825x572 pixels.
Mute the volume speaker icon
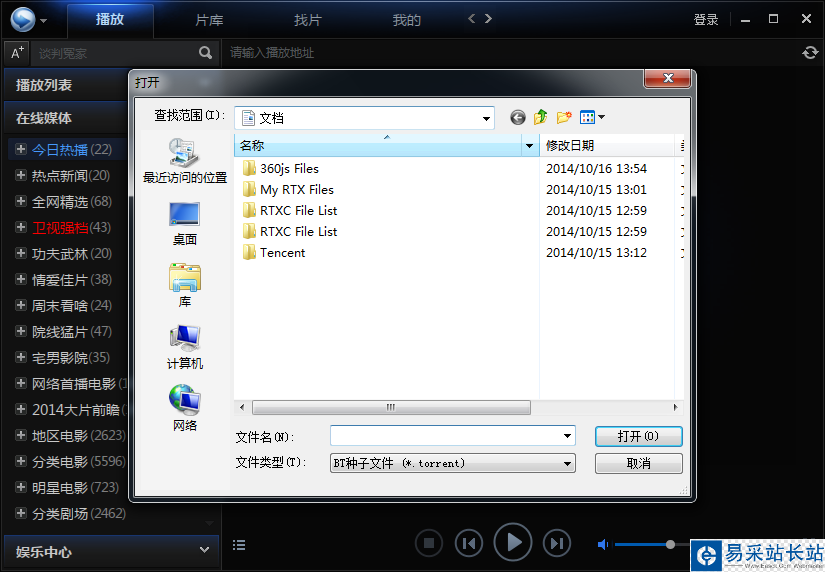click(603, 545)
